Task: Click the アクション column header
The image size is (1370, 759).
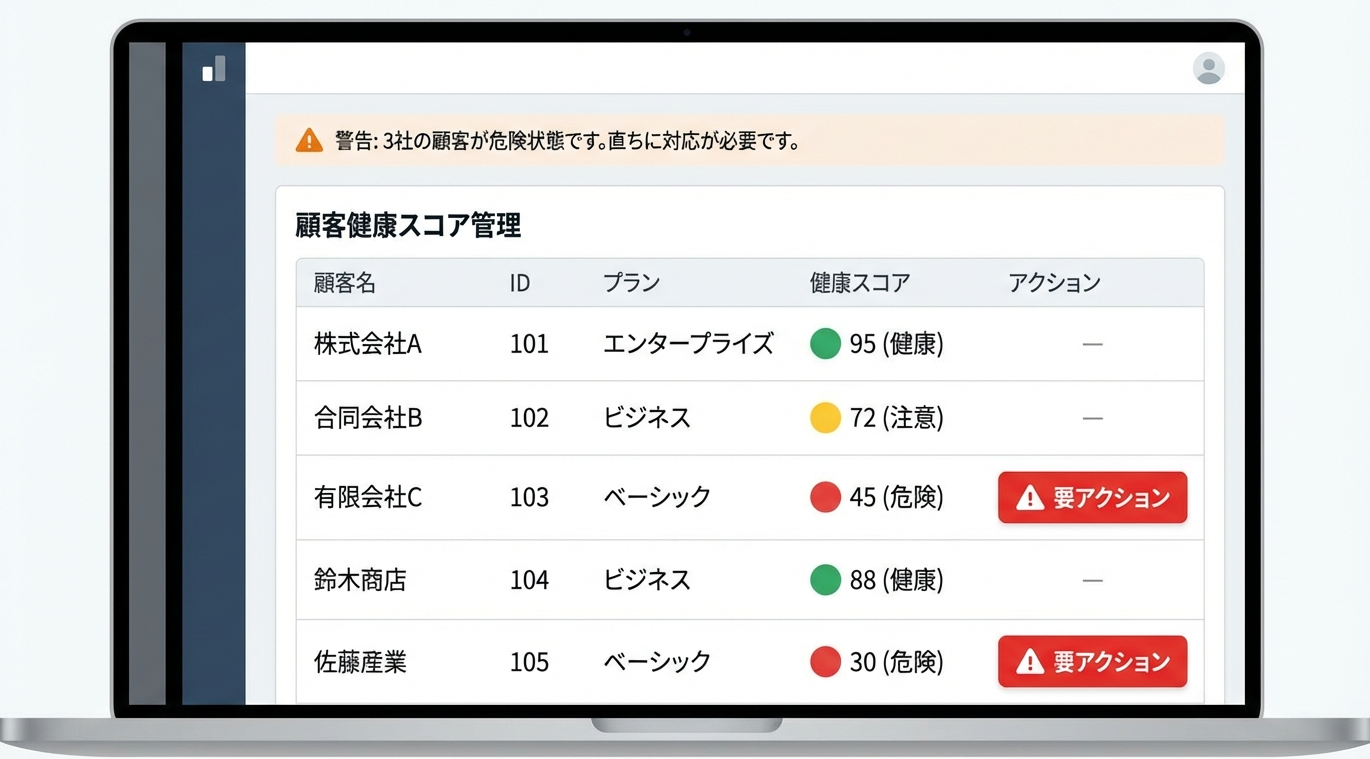Action: point(1054,283)
